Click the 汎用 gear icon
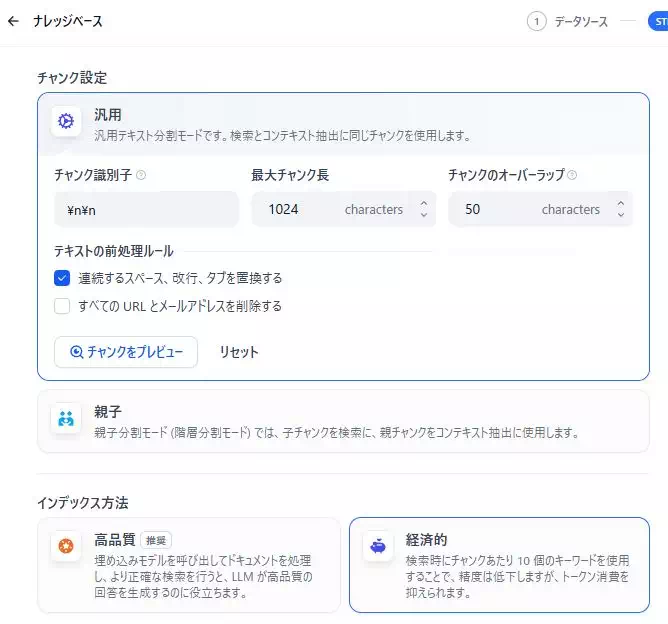Viewport: 668px width, 624px height. tap(67, 122)
